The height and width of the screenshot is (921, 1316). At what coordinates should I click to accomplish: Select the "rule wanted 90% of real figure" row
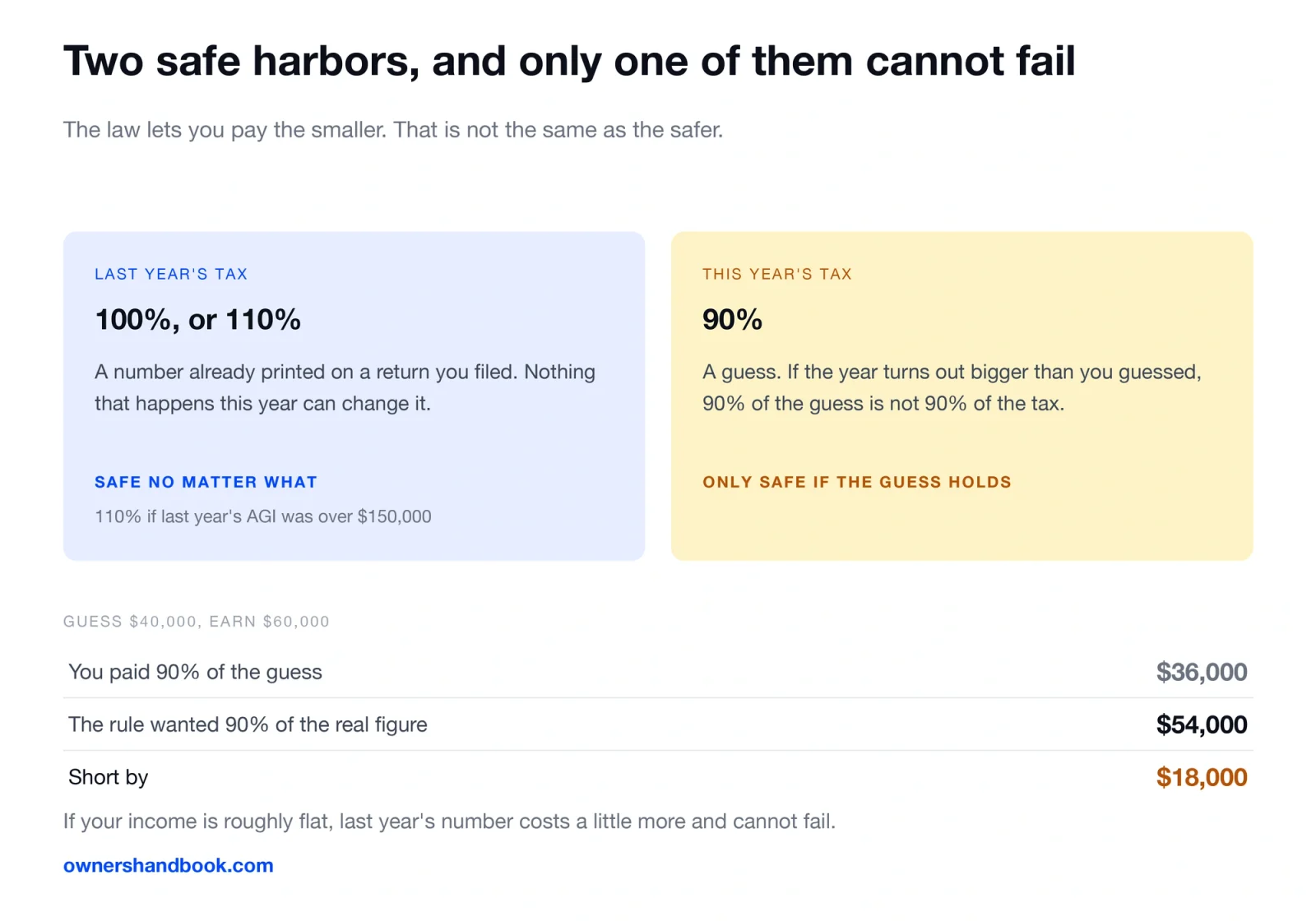[x=658, y=724]
